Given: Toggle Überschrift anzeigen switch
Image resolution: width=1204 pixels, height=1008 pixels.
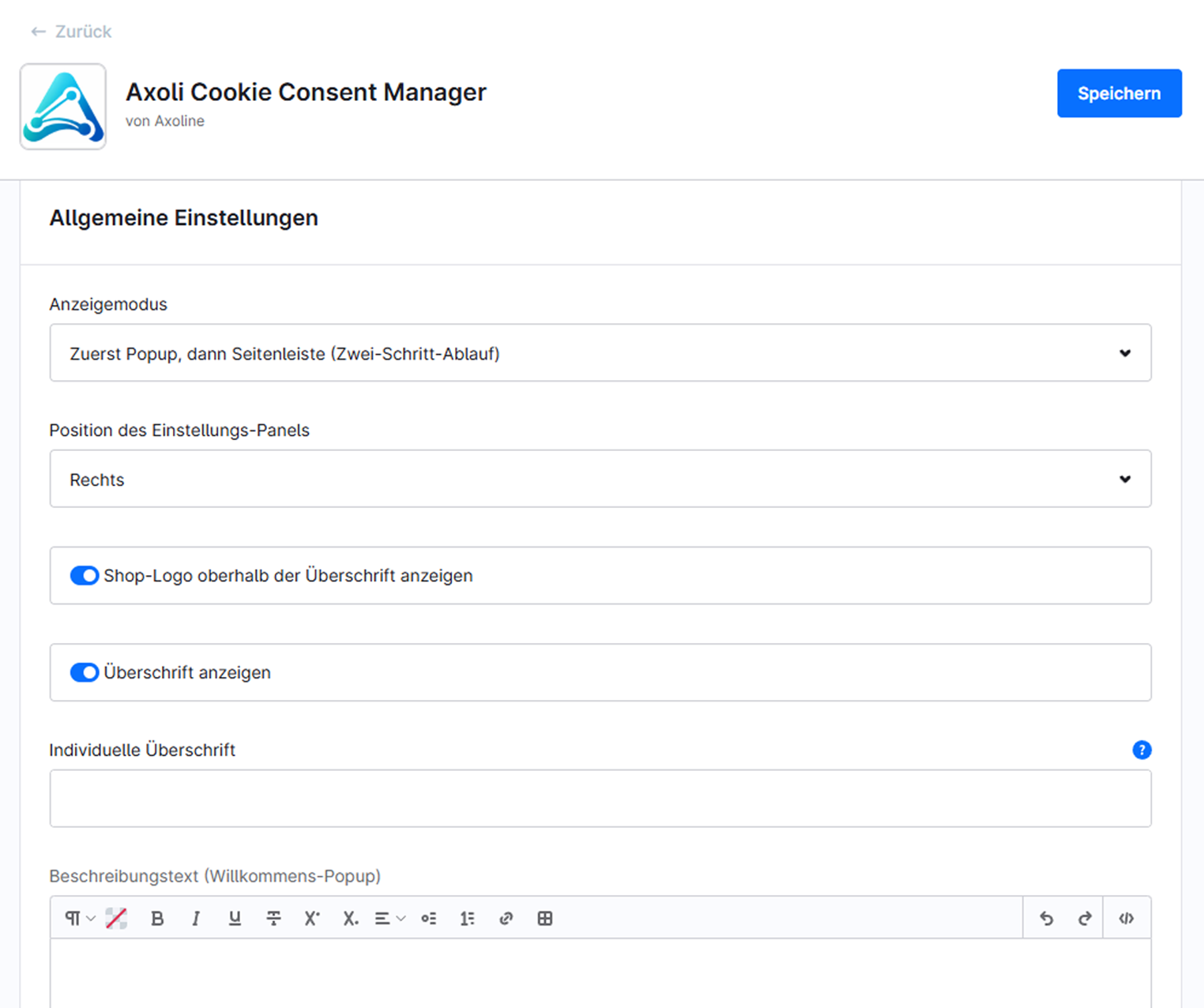Looking at the screenshot, I should 84,672.
